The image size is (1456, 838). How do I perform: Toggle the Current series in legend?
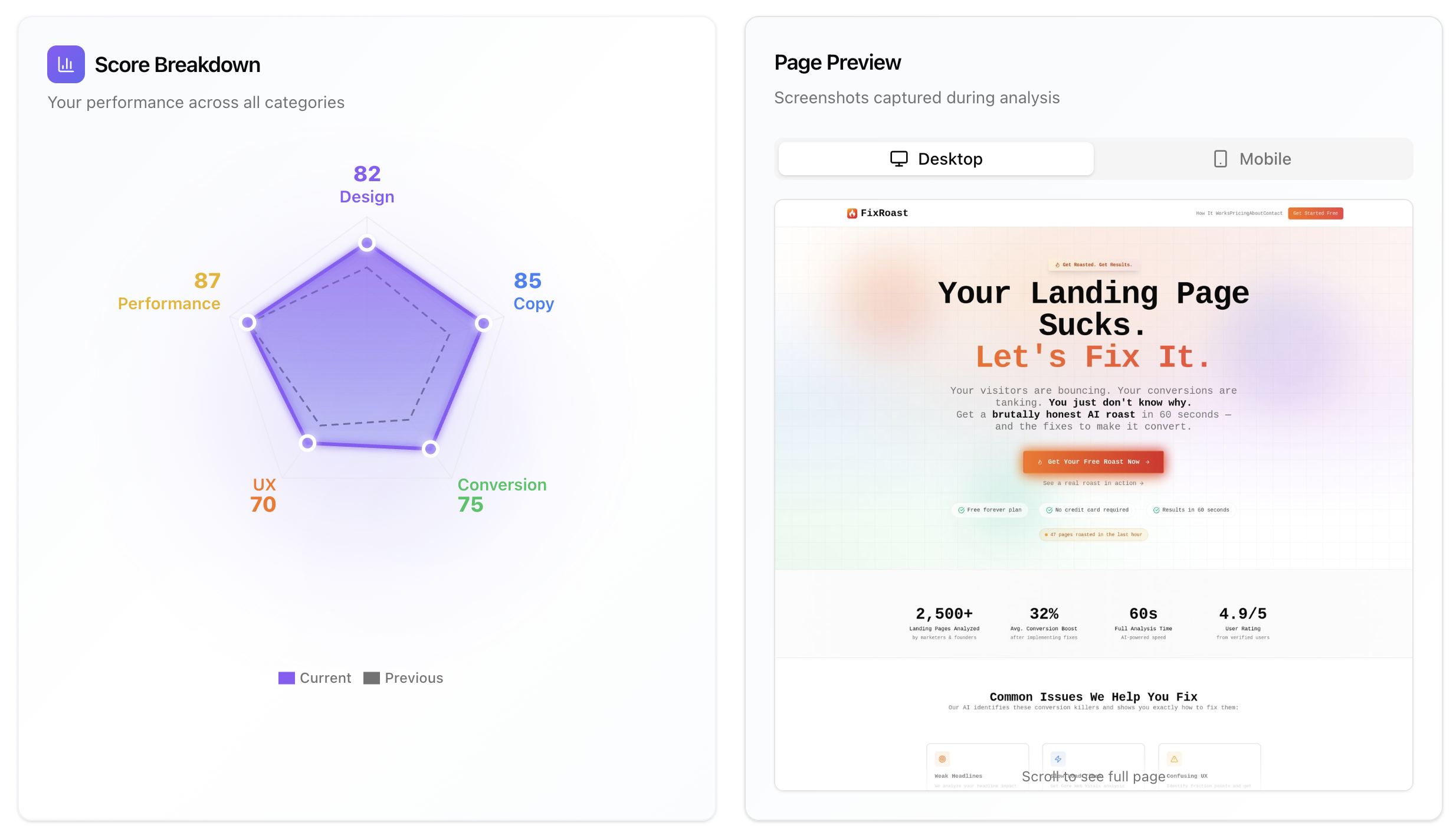tap(325, 678)
